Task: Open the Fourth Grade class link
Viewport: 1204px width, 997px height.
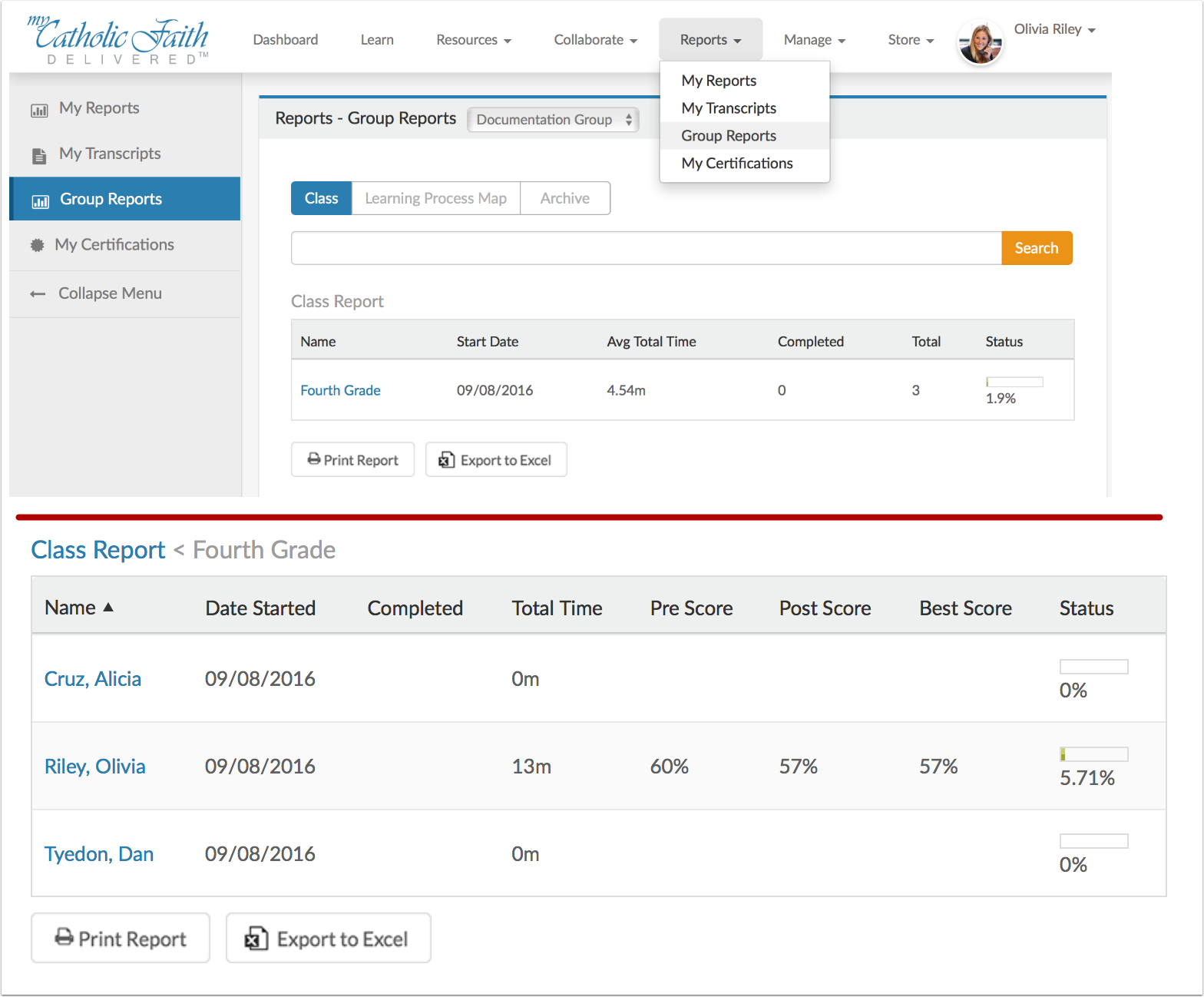Action: point(340,390)
